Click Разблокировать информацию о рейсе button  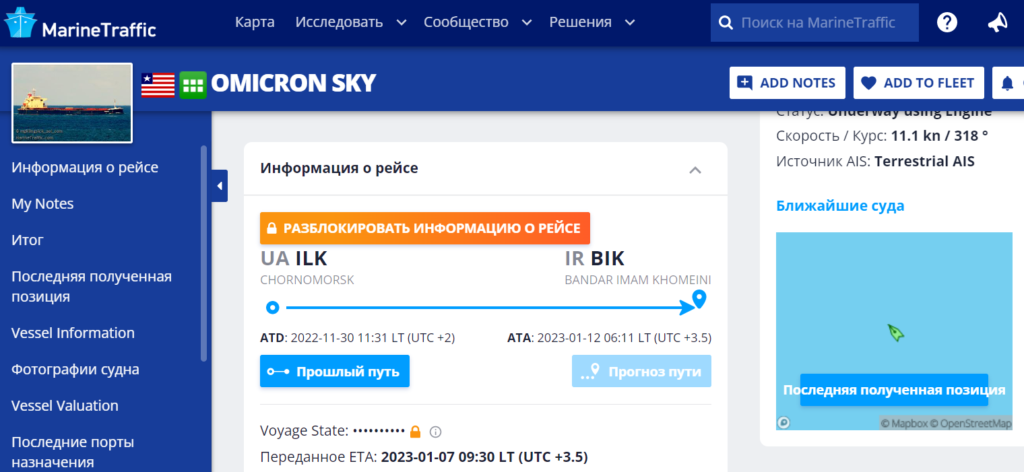point(424,228)
